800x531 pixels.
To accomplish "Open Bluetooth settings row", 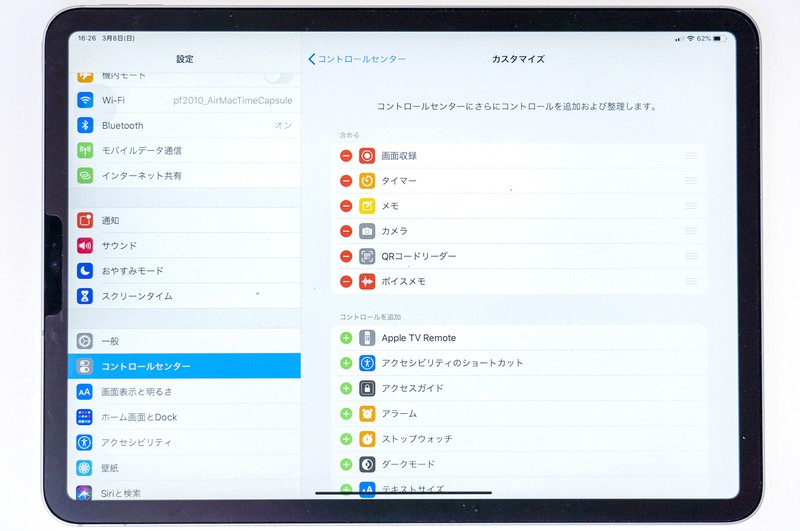I will point(184,125).
